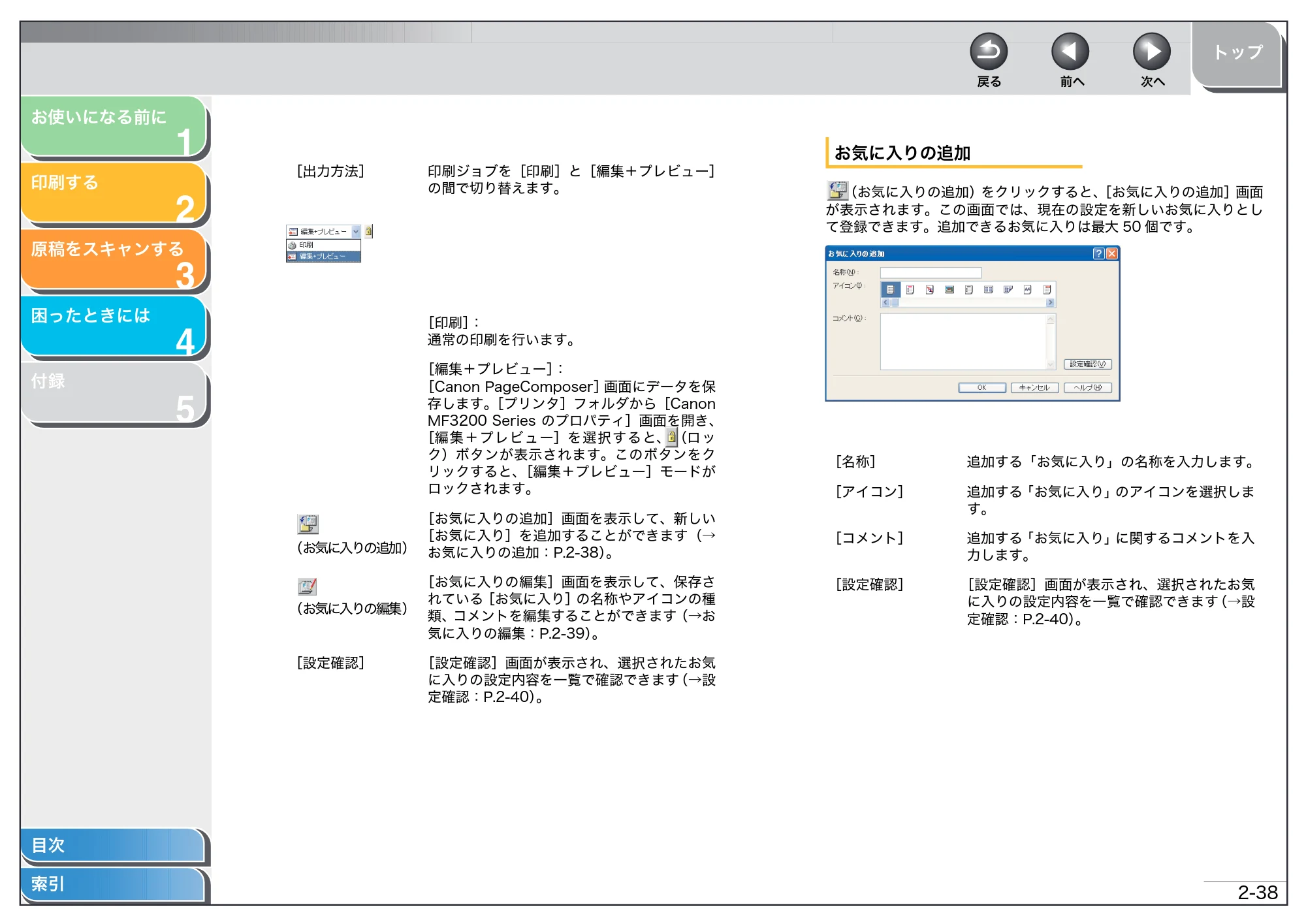Select the fifth page icon in icon list
Viewport: 1306px width, 924px height.
(969, 289)
